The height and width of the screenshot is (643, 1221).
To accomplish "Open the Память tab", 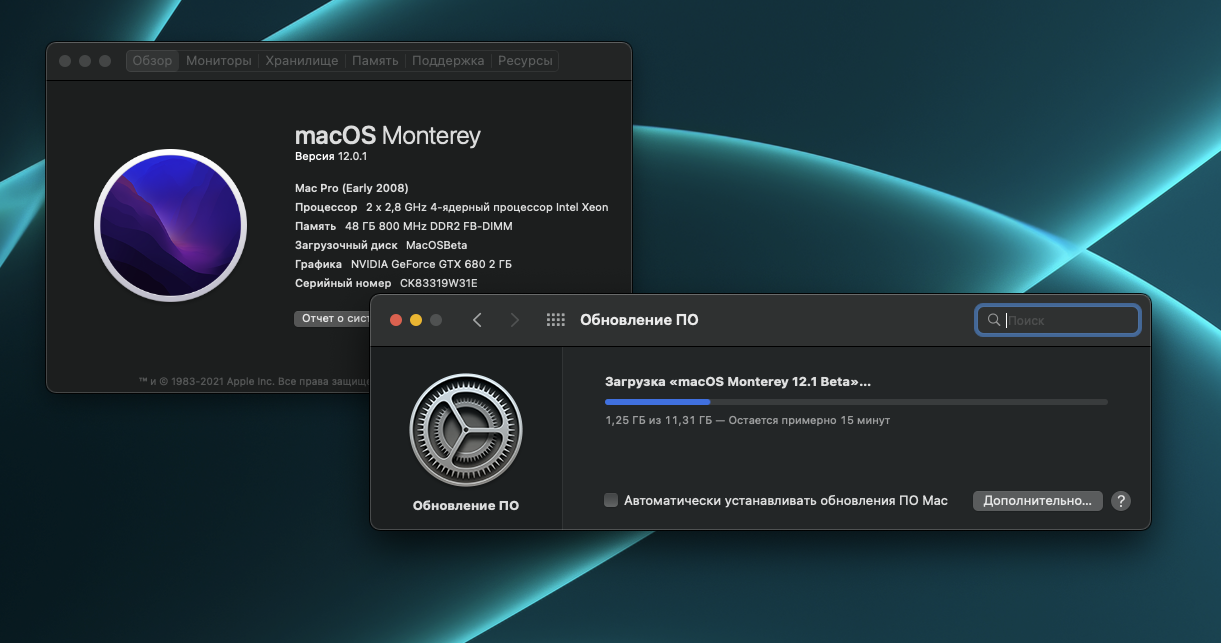I will [x=375, y=61].
